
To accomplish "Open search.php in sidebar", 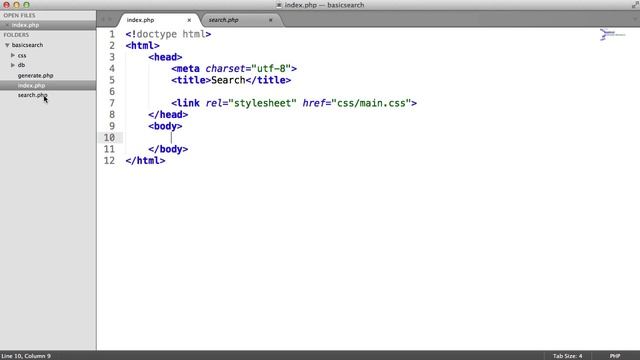I will (33, 95).
